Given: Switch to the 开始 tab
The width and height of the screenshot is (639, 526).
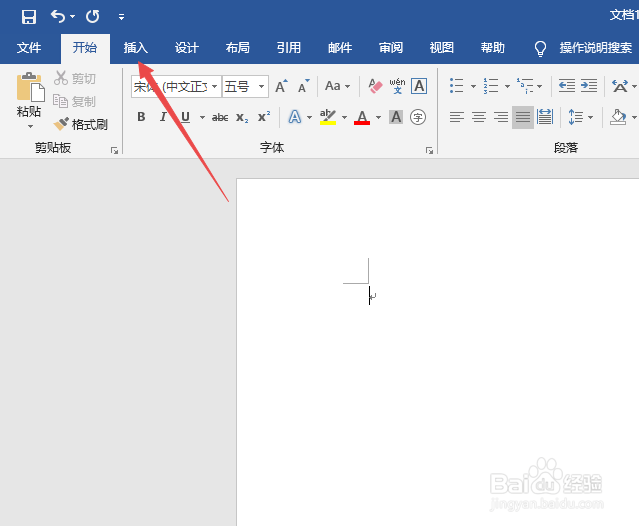Looking at the screenshot, I should pyautogui.click(x=85, y=48).
